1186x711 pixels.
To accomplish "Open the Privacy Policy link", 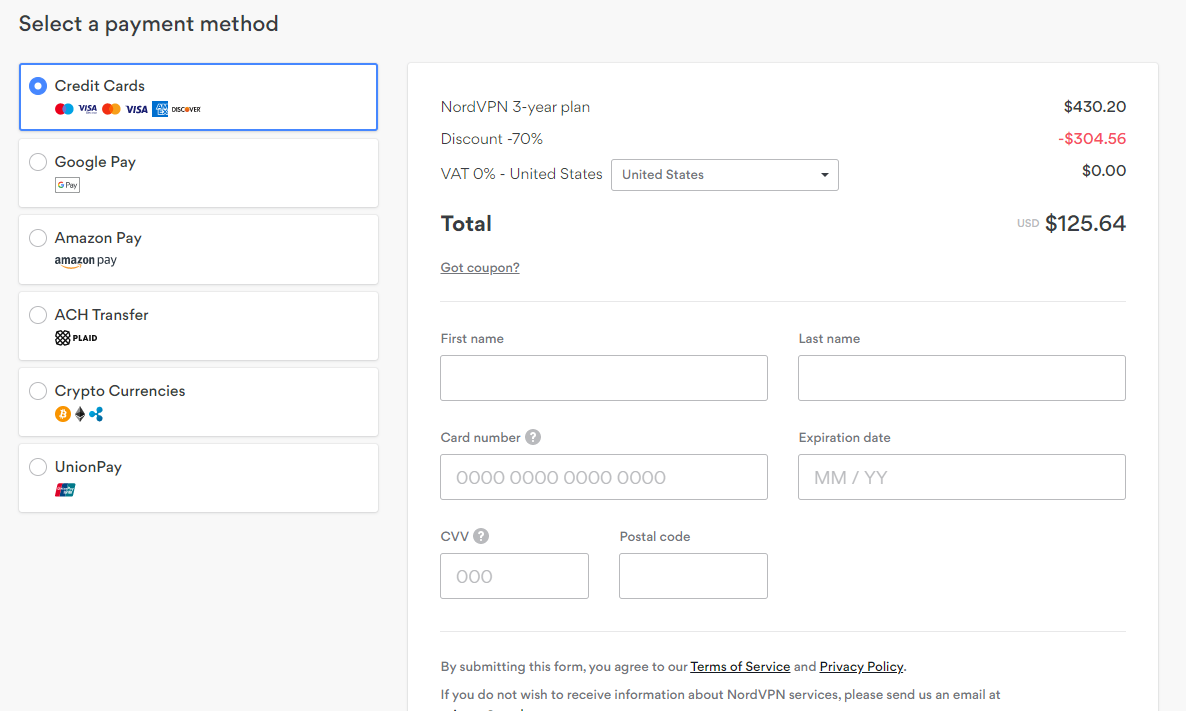I will (x=861, y=666).
